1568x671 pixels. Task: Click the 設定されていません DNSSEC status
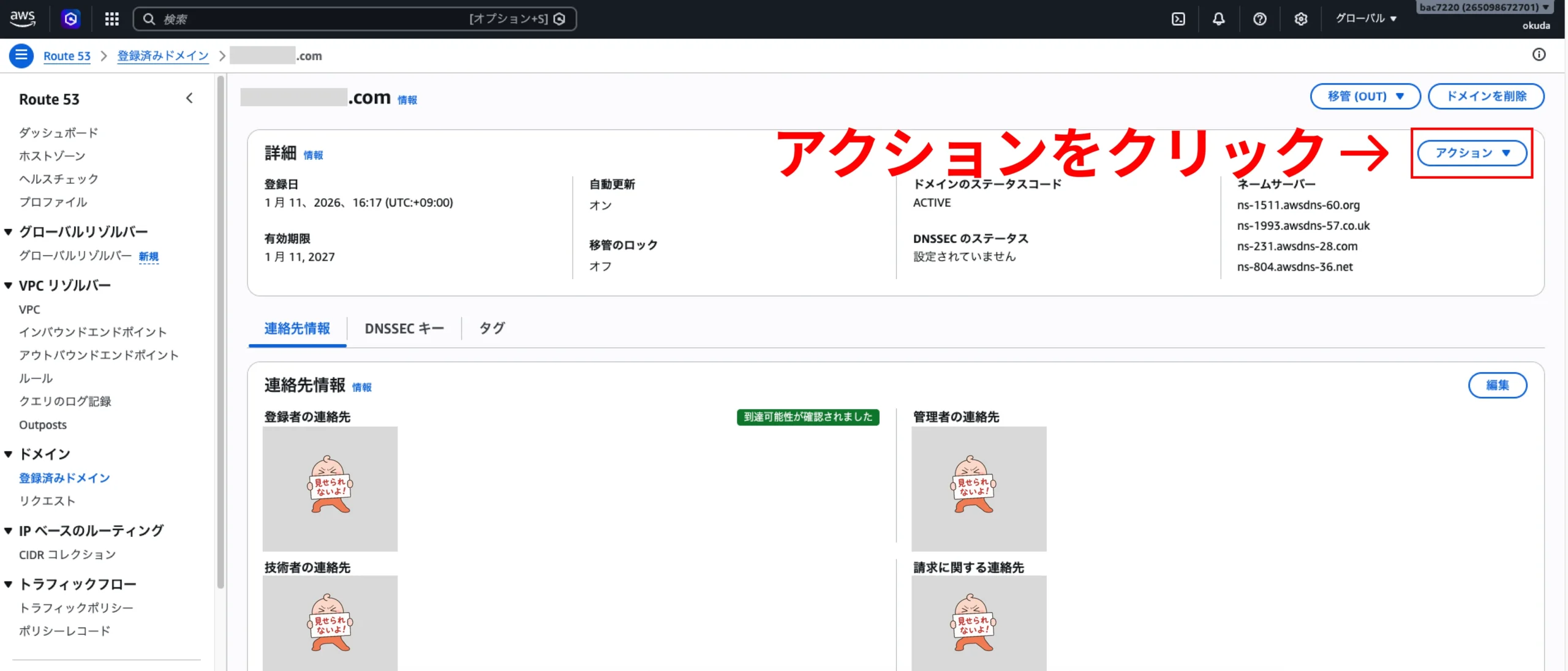(964, 257)
